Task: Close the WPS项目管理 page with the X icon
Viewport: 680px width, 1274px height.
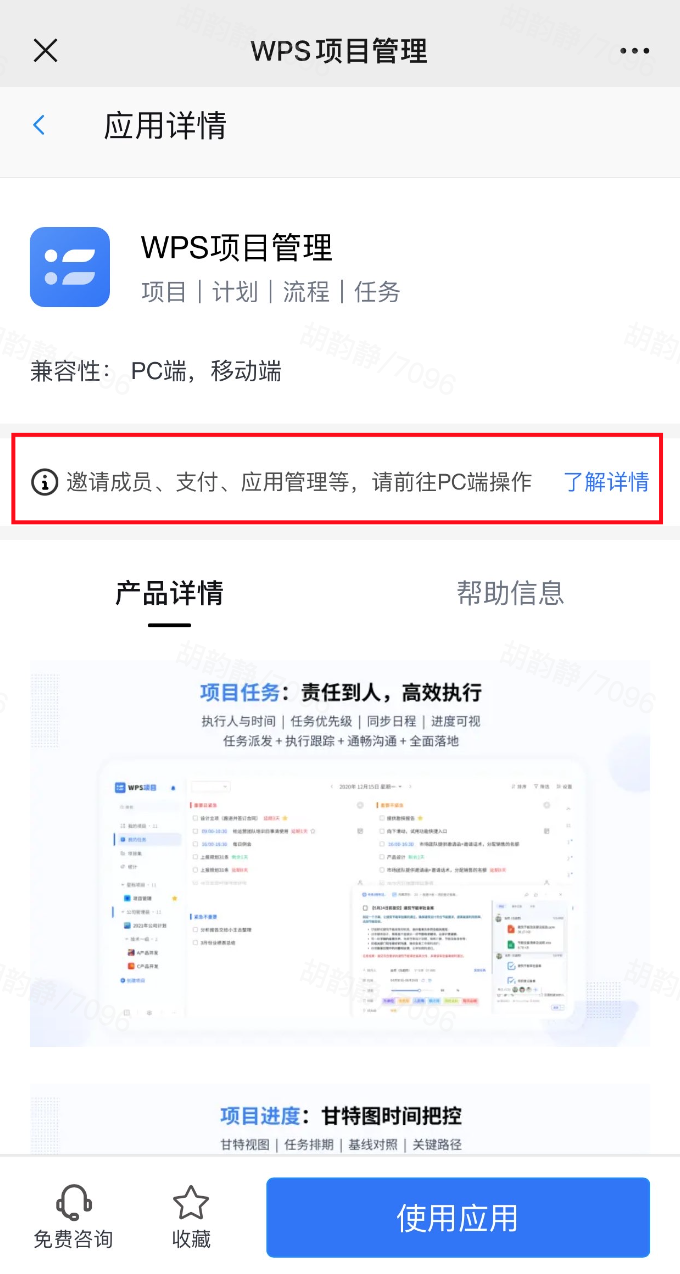Action: pyautogui.click(x=45, y=50)
